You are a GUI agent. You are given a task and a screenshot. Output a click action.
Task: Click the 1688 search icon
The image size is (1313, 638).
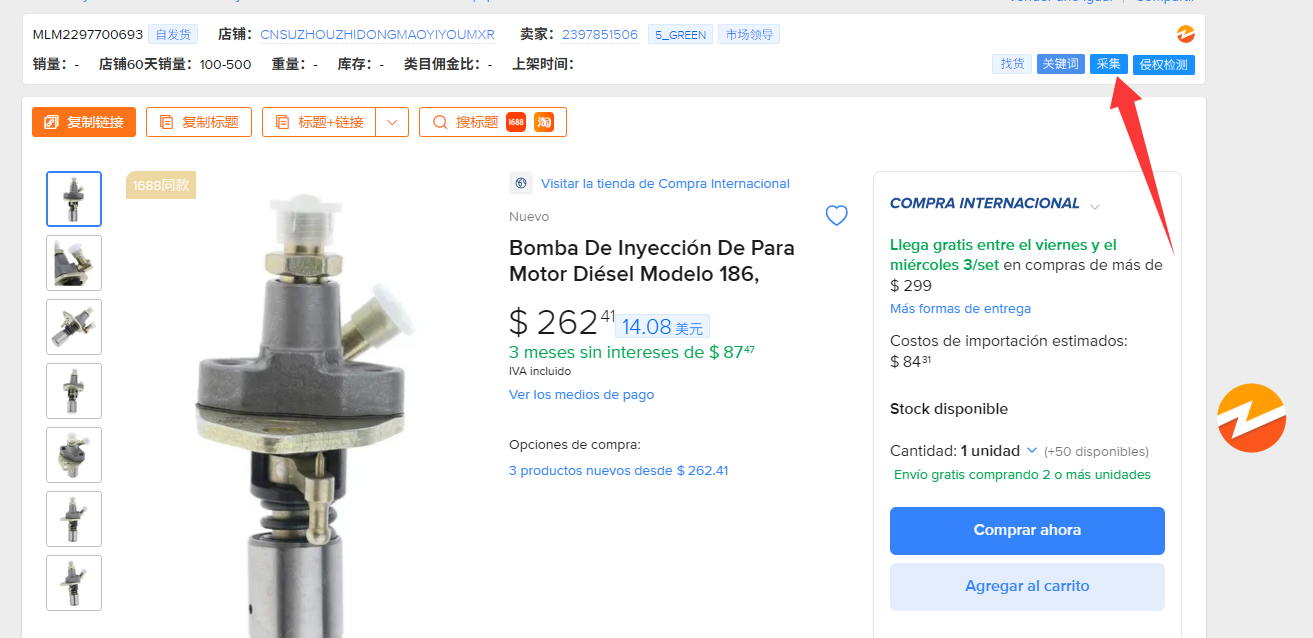[516, 122]
